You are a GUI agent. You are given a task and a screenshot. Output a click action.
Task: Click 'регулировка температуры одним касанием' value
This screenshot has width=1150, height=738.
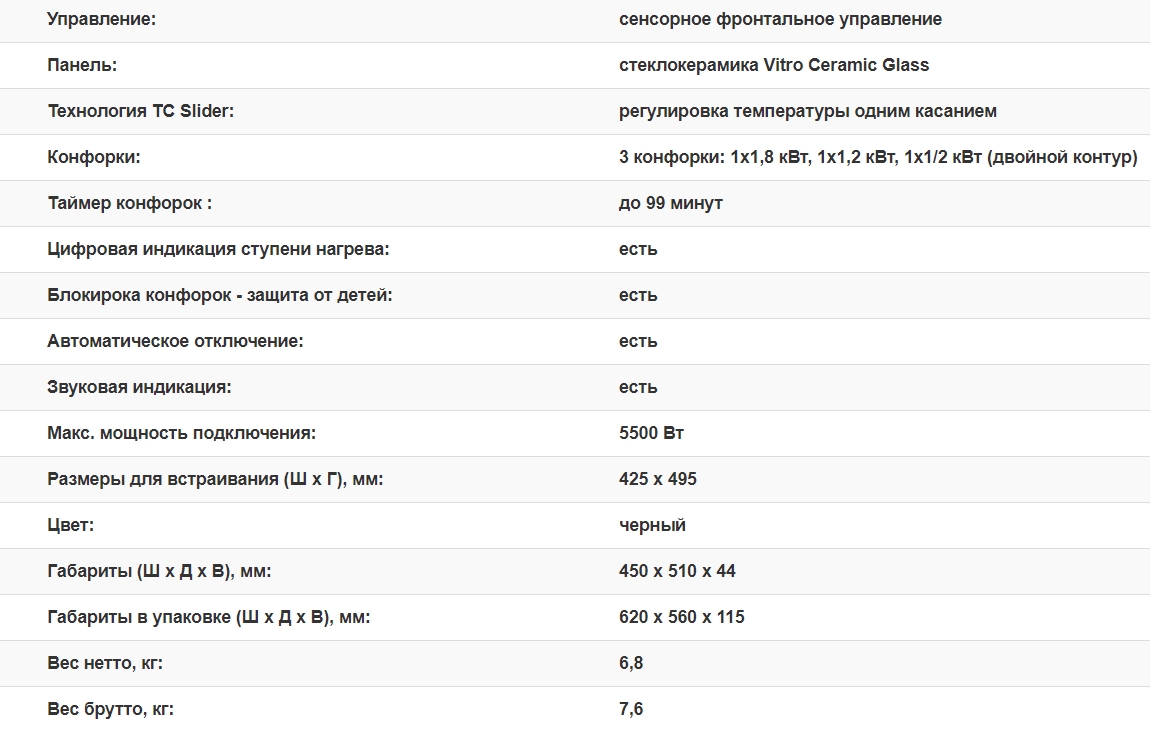807,111
